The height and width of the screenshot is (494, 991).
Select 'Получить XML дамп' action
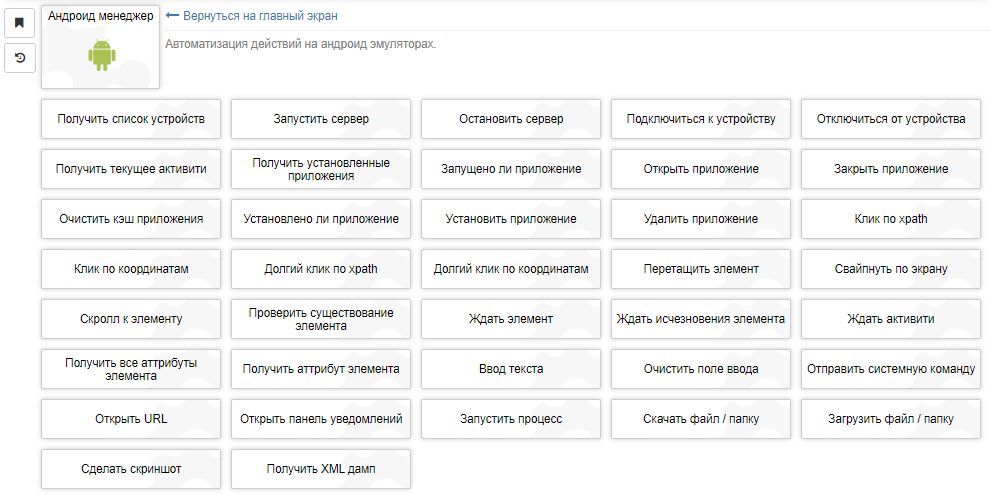[321, 469]
